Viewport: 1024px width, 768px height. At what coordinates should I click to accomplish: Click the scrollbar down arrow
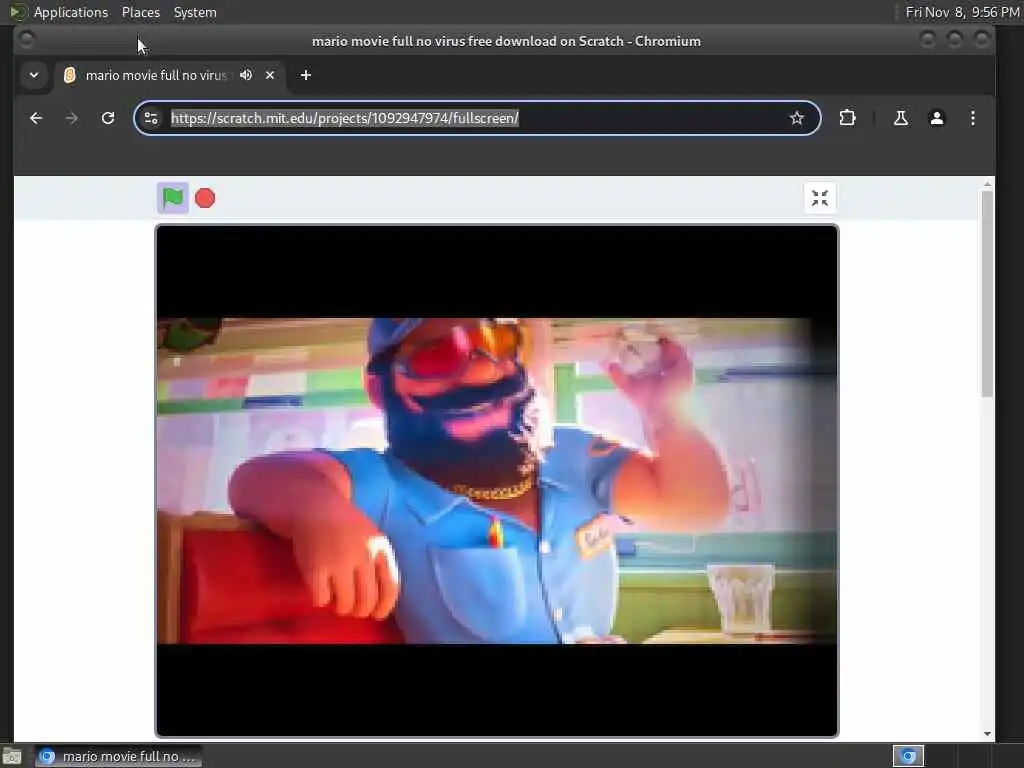pyautogui.click(x=987, y=734)
